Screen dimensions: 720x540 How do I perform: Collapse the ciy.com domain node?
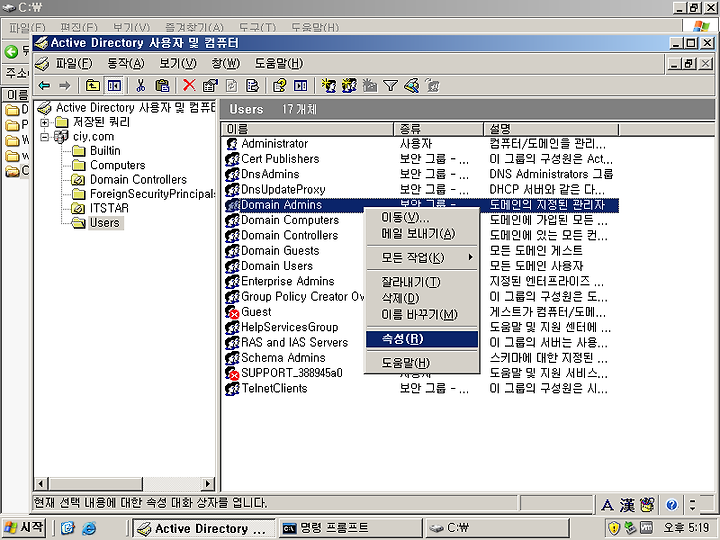[45, 137]
